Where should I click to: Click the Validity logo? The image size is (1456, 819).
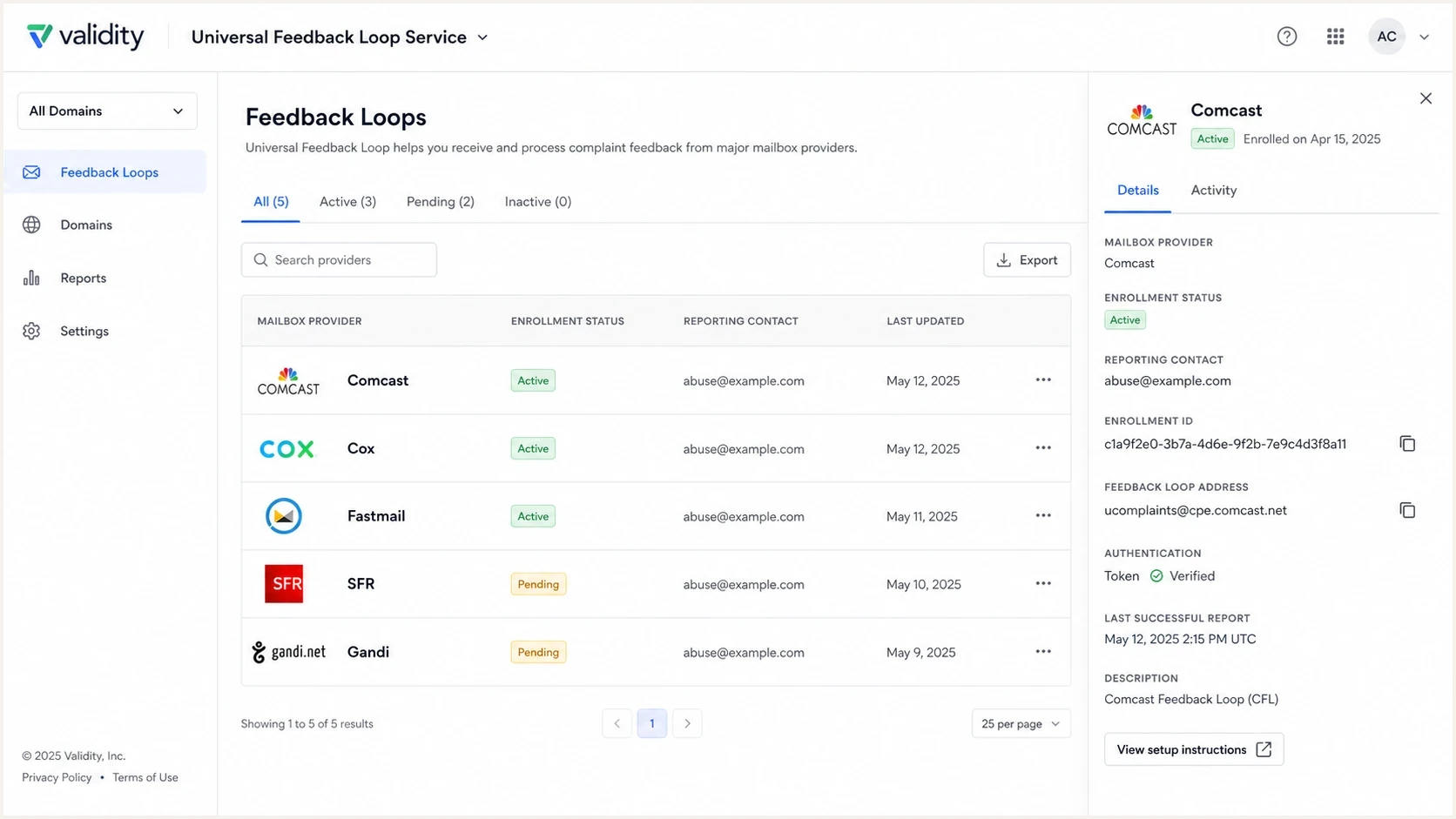(x=85, y=37)
